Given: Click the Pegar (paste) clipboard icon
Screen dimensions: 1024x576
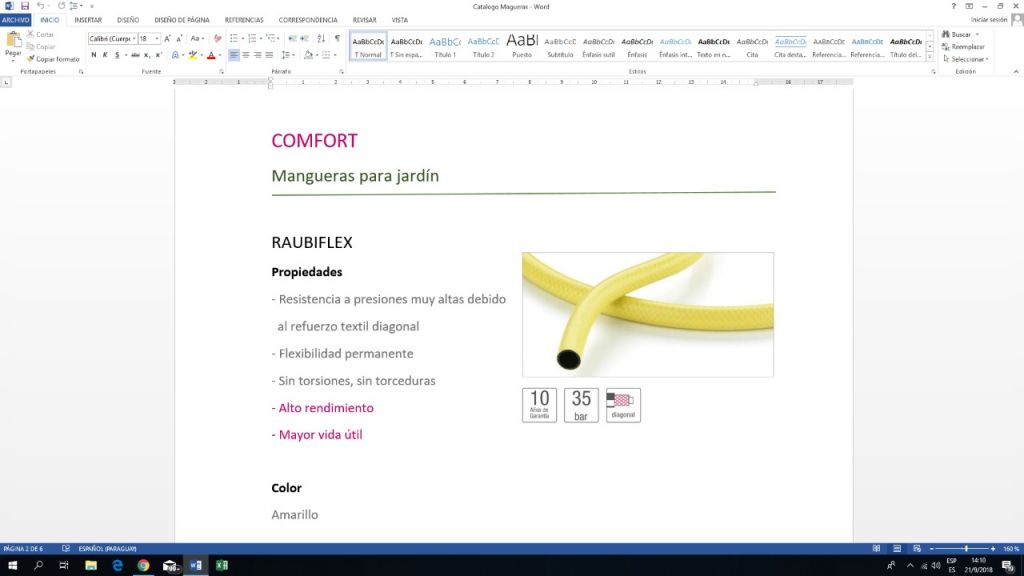Looking at the screenshot, I should click(x=13, y=40).
